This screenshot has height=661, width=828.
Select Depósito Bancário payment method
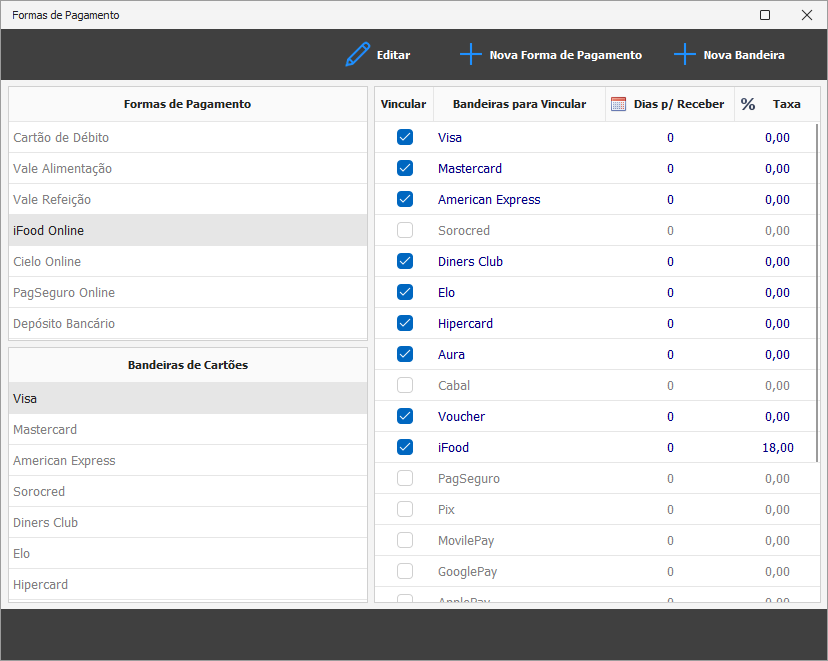tap(64, 324)
